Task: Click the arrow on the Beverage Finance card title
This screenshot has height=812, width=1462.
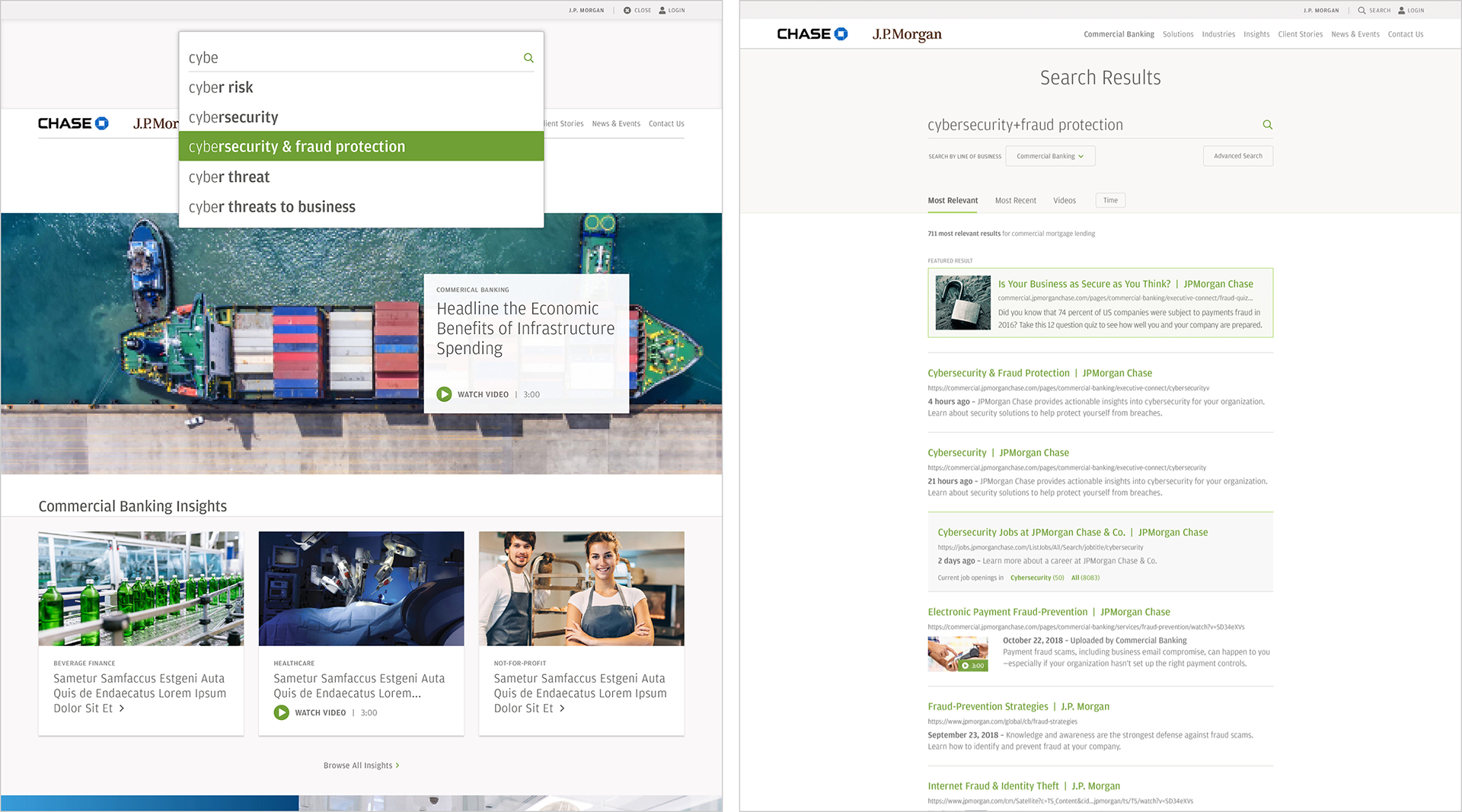Action: click(x=122, y=709)
